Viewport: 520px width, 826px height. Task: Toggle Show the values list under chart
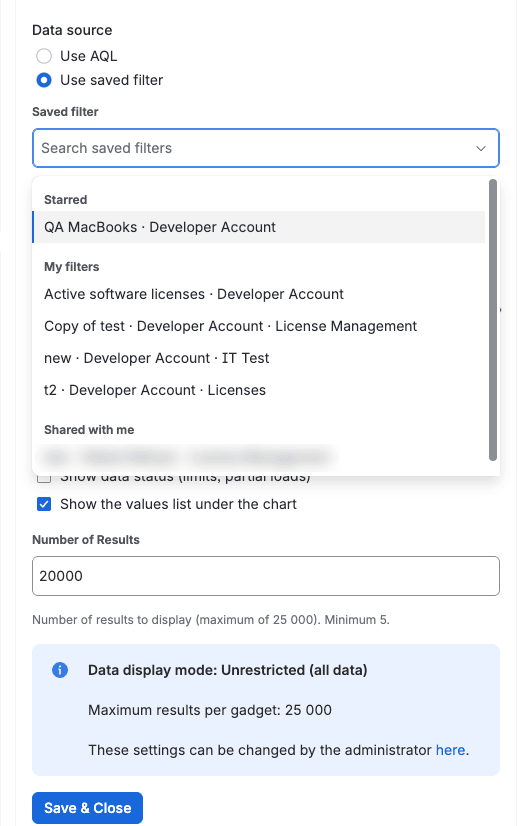tap(44, 504)
